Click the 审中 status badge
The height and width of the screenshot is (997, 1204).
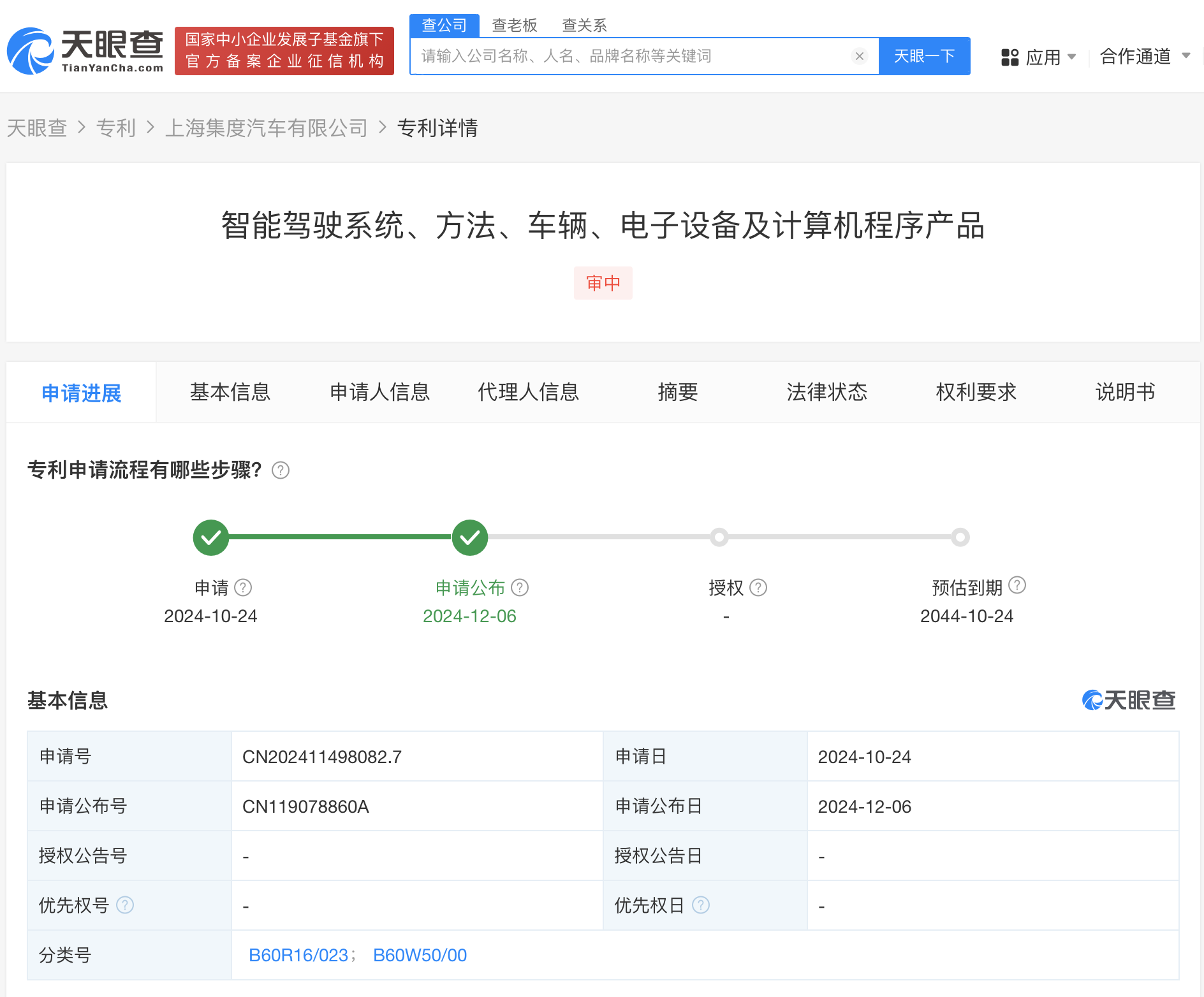tap(603, 283)
